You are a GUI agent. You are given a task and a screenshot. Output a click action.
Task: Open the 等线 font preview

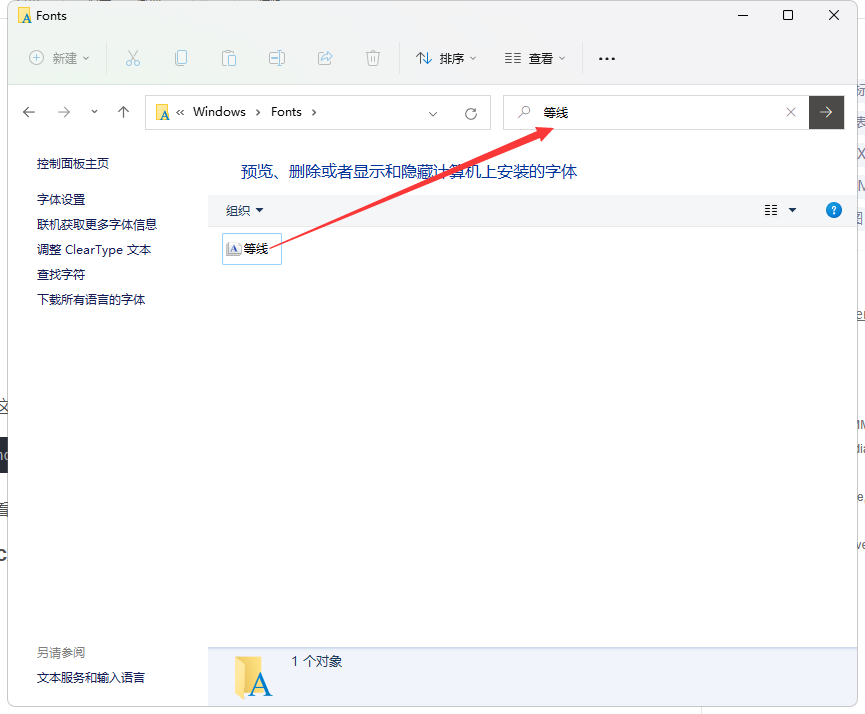(x=251, y=249)
